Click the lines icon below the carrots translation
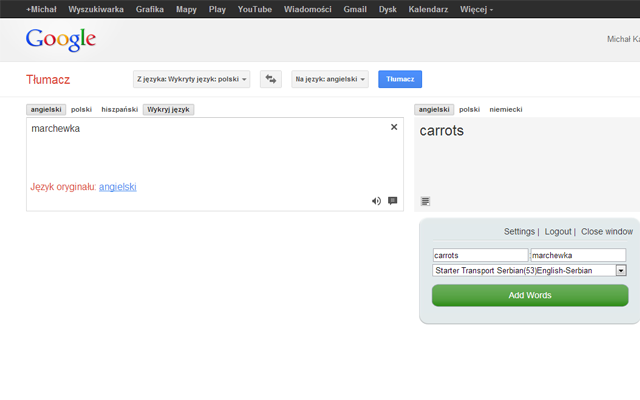Image resolution: width=640 pixels, height=400 pixels. pos(425,201)
